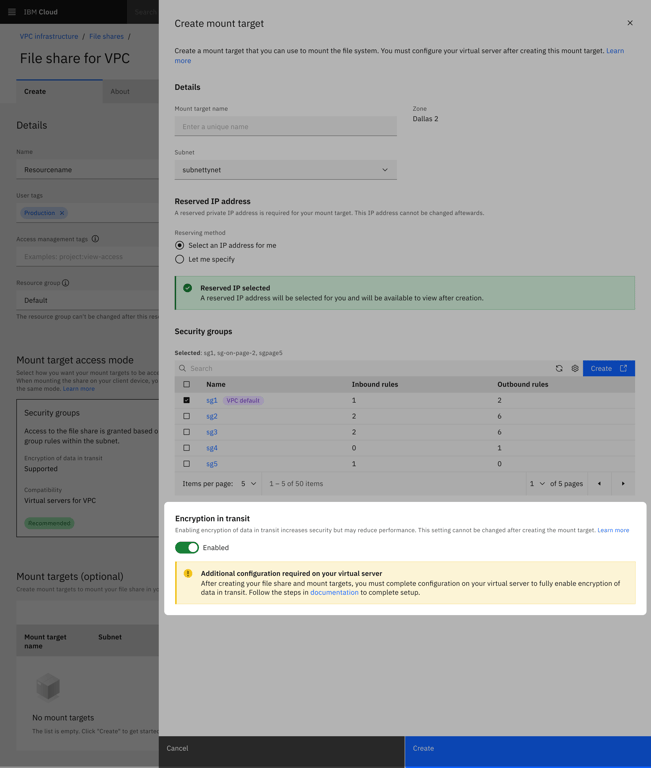Check the sg5 security group checkbox
The width and height of the screenshot is (651, 768).
tap(187, 464)
